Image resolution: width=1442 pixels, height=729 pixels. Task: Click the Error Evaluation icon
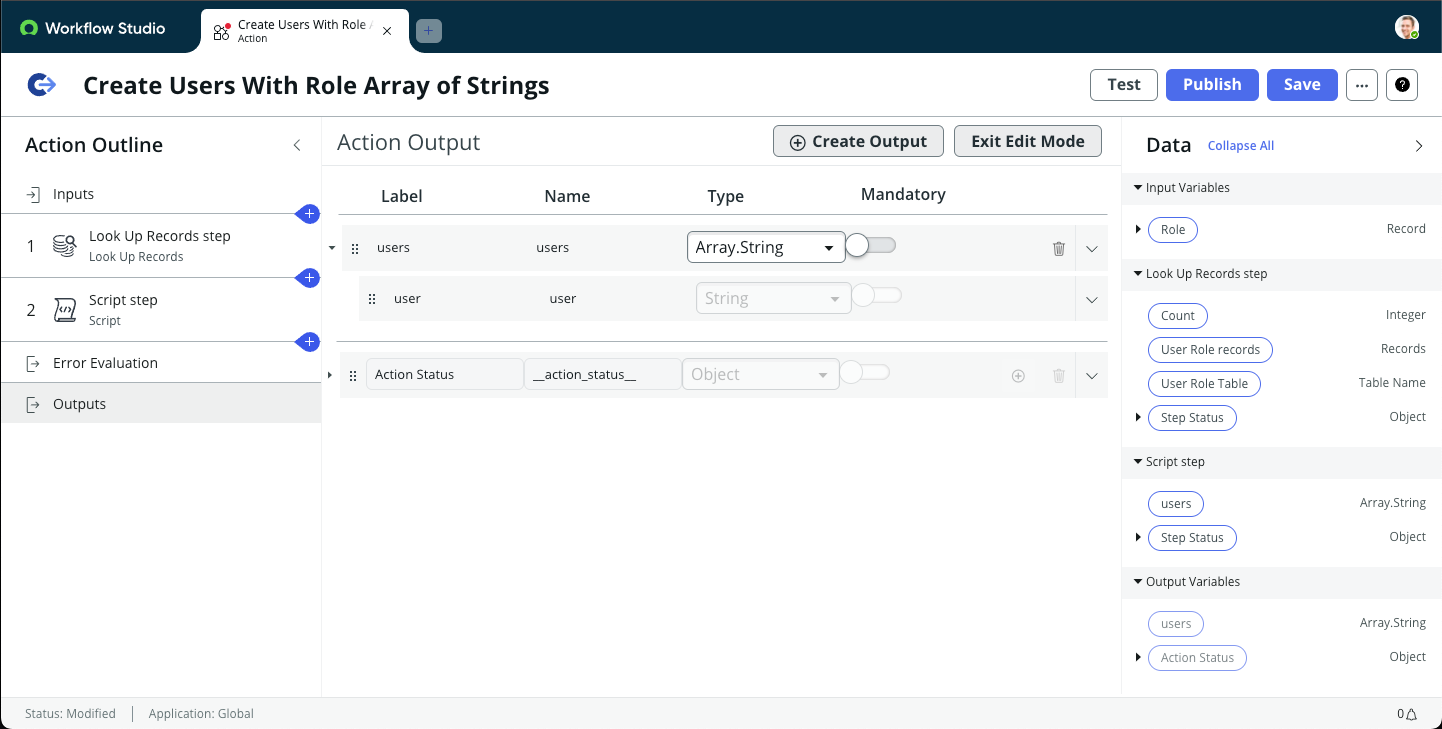point(33,363)
